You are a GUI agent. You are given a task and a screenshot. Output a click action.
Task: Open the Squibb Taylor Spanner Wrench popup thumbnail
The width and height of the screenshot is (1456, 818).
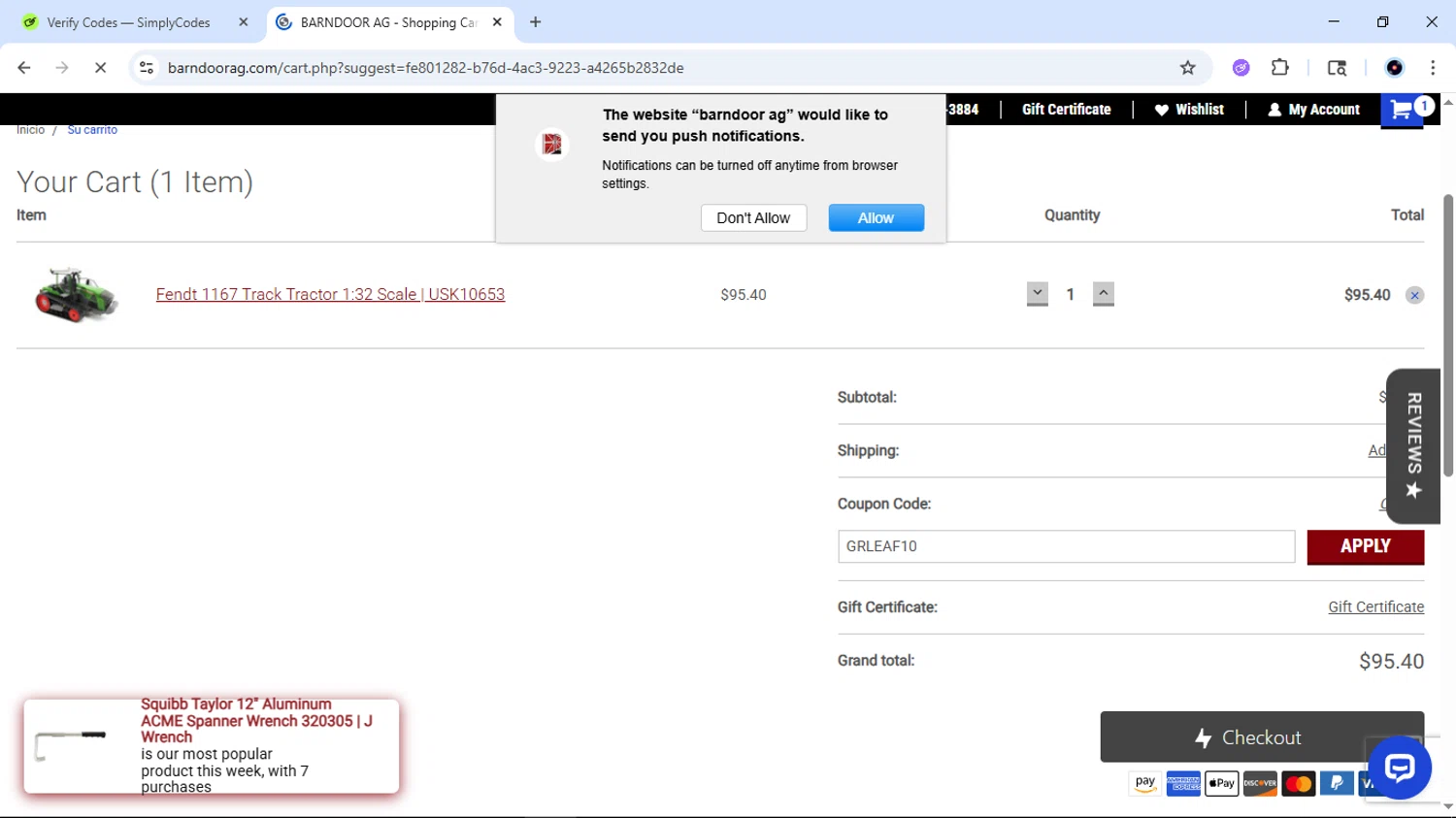71,746
